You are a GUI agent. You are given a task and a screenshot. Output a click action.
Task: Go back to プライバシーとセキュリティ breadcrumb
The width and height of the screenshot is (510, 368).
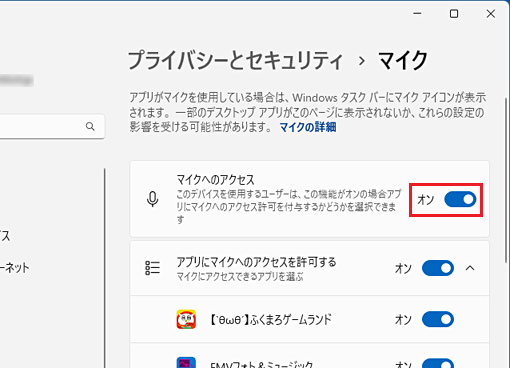[235, 61]
